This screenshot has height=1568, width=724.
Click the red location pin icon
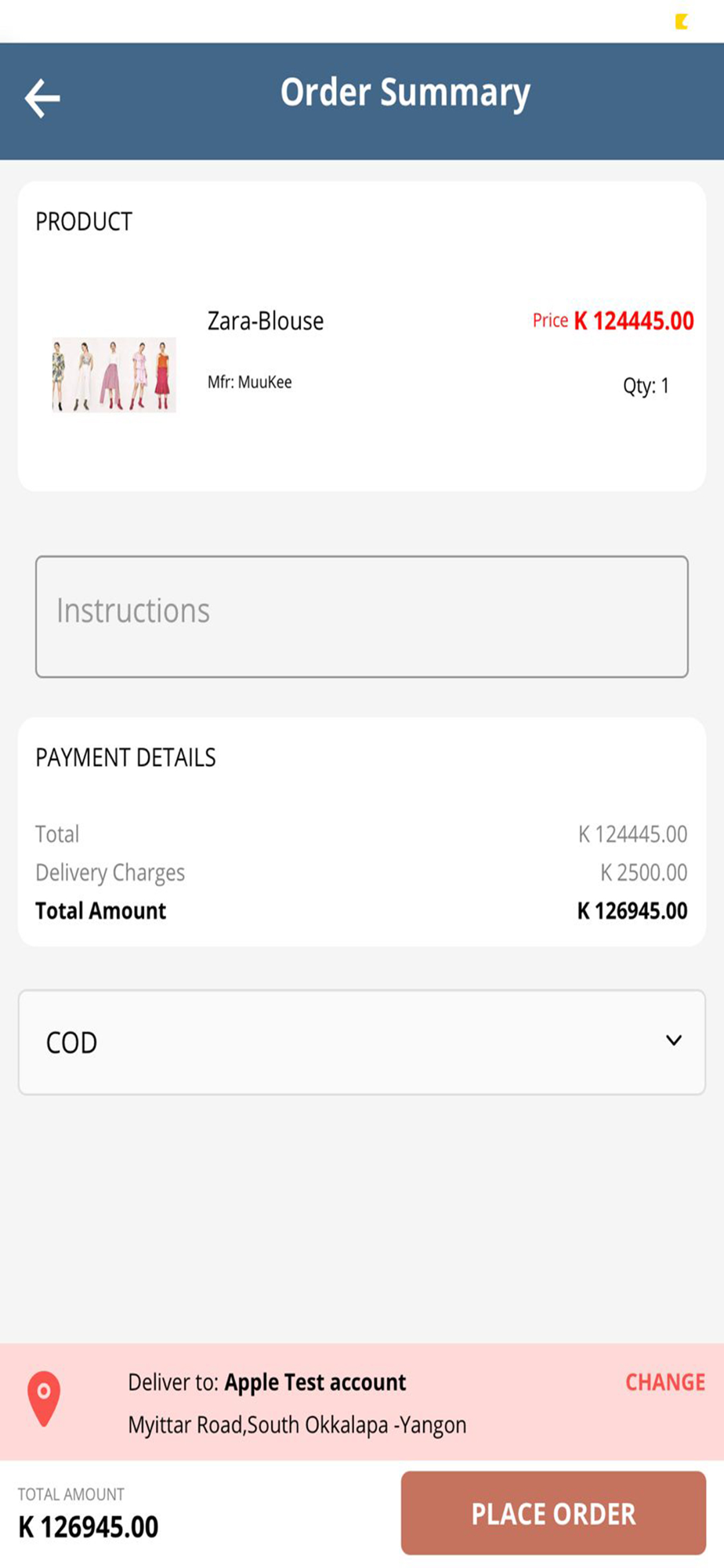pos(44,1398)
